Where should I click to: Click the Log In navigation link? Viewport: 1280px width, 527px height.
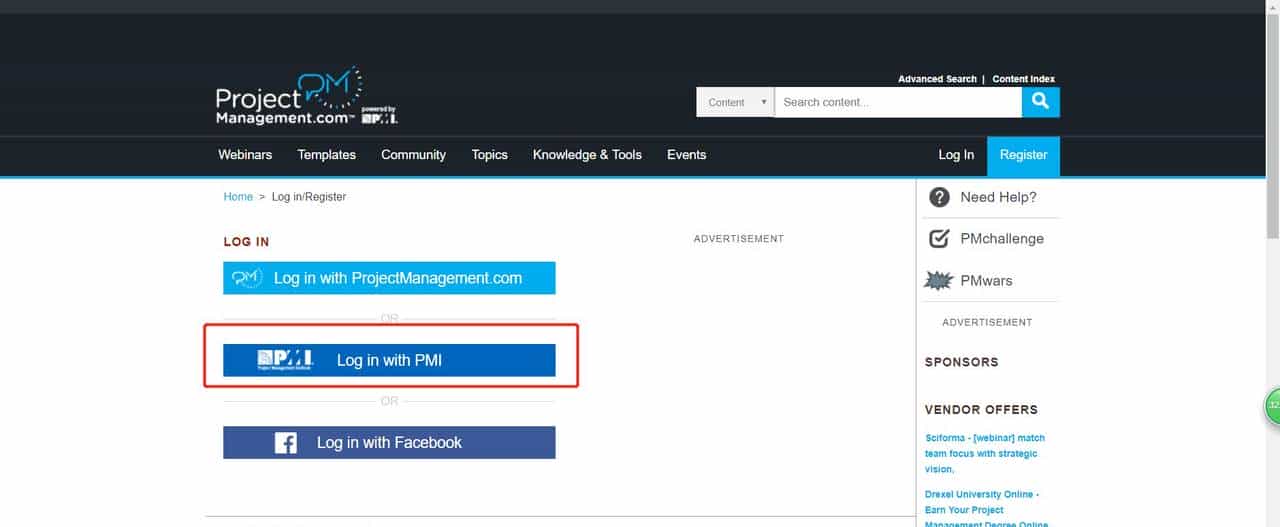[x=955, y=155]
